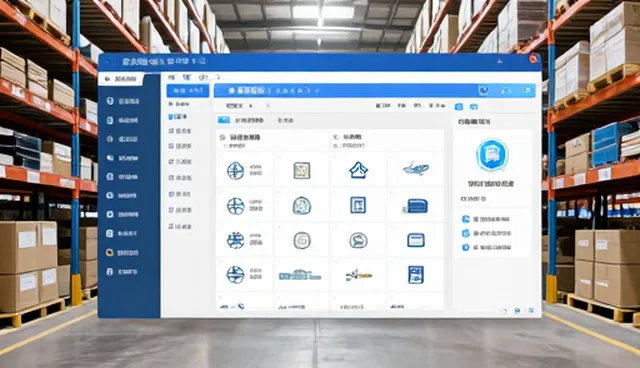The height and width of the screenshot is (368, 640).
Task: Select the white tab above the dark sidebar
Action: pos(121,79)
